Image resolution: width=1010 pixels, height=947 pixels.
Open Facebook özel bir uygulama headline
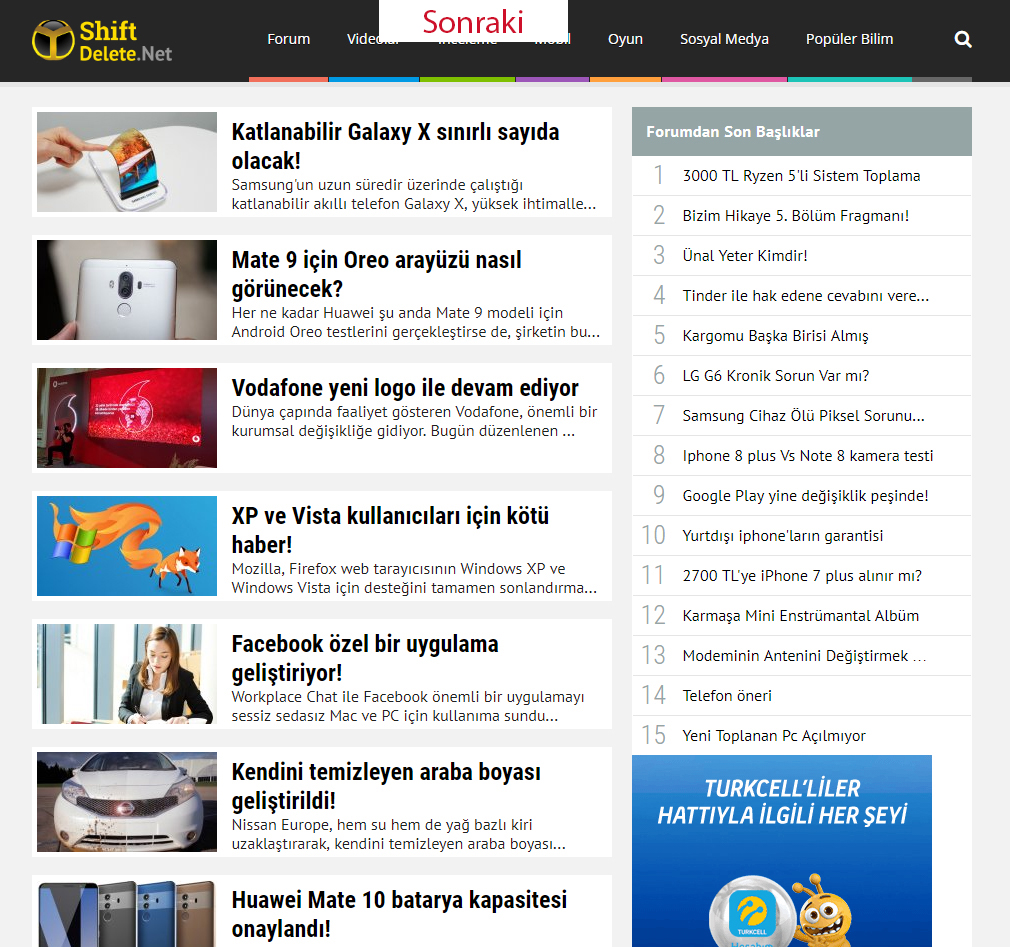tap(365, 658)
